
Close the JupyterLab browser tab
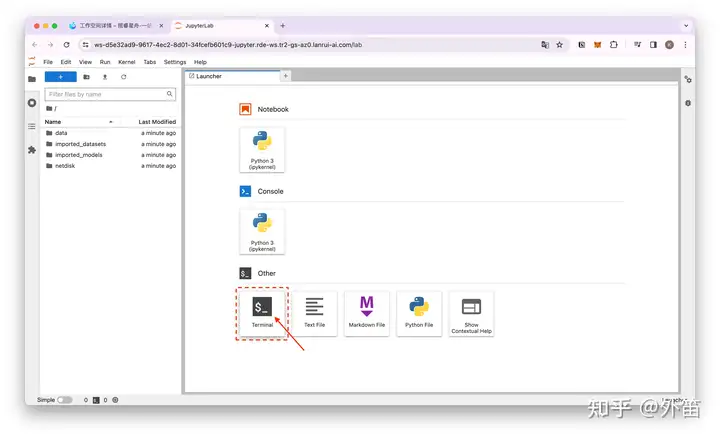267,26
